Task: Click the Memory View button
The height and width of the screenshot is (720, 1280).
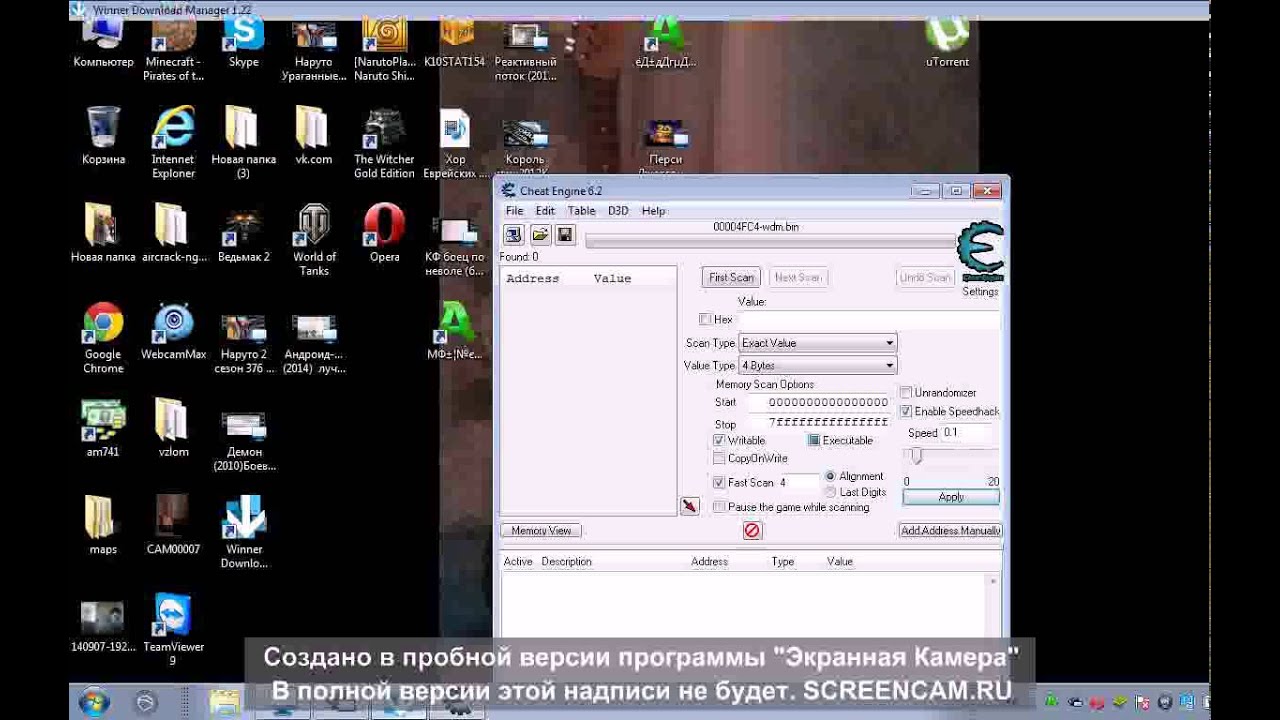Action: (541, 531)
